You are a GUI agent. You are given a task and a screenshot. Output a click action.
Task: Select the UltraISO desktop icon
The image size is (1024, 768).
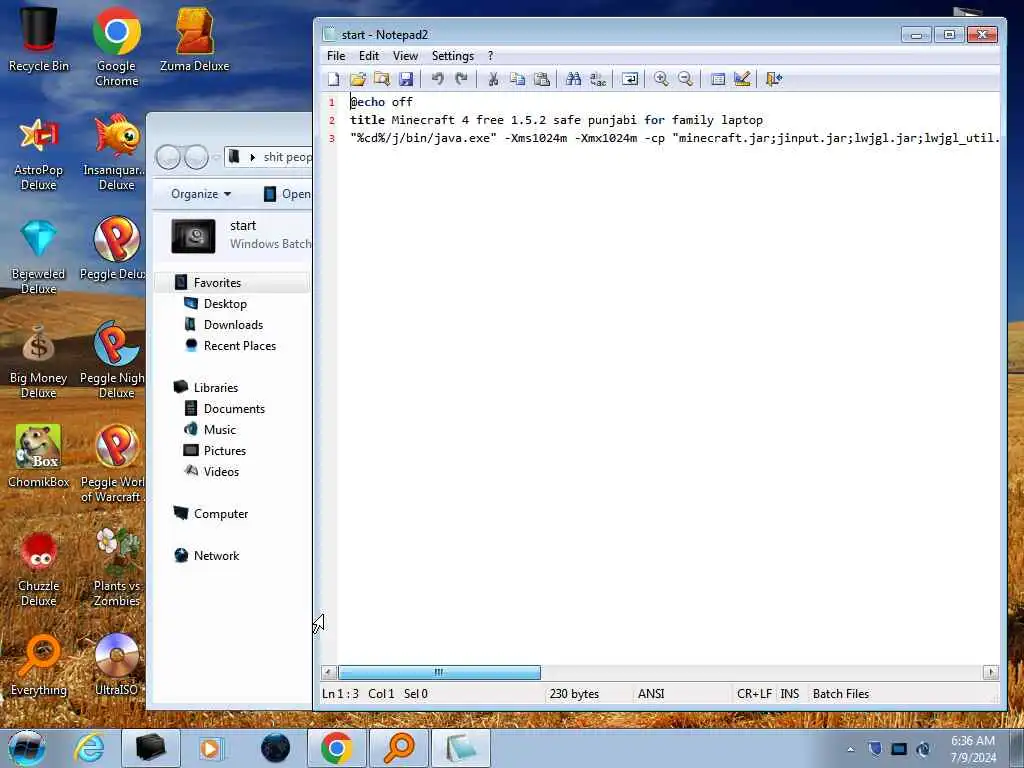coord(116,664)
